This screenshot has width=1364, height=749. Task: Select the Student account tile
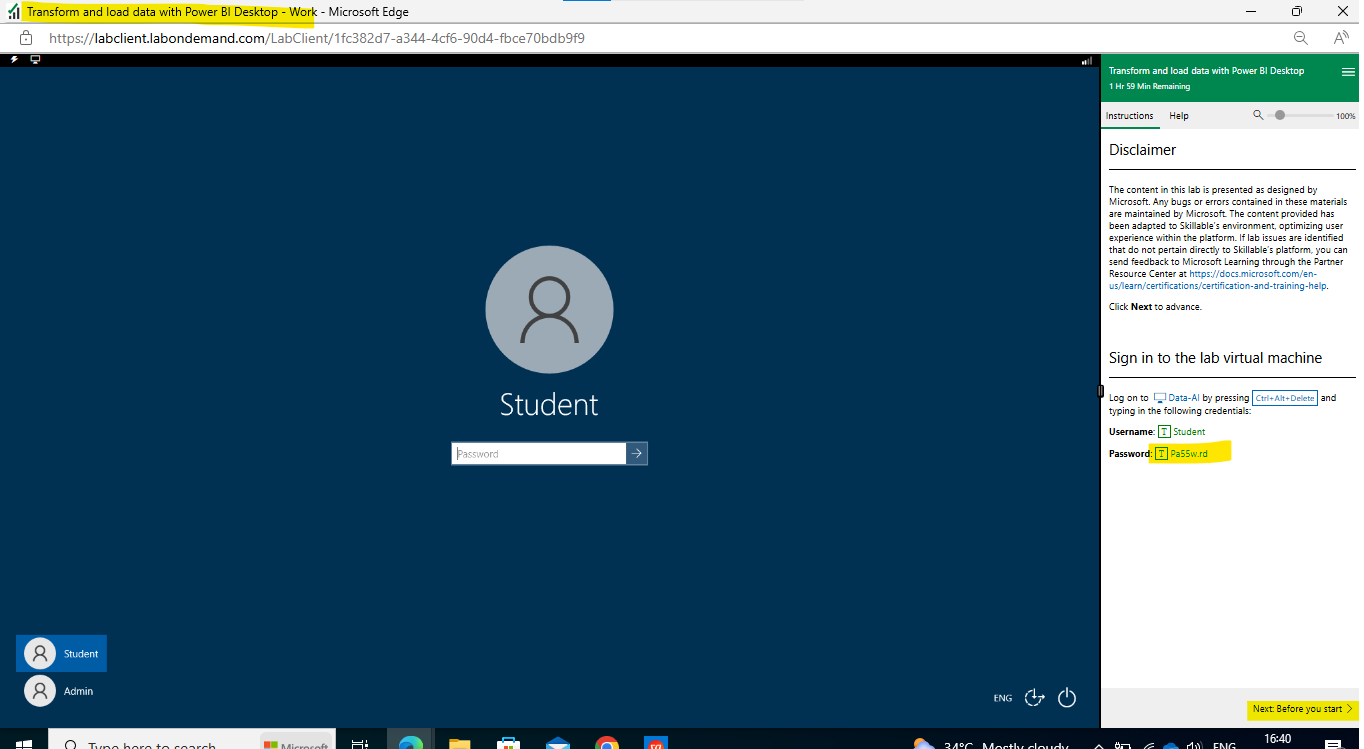tap(61, 654)
